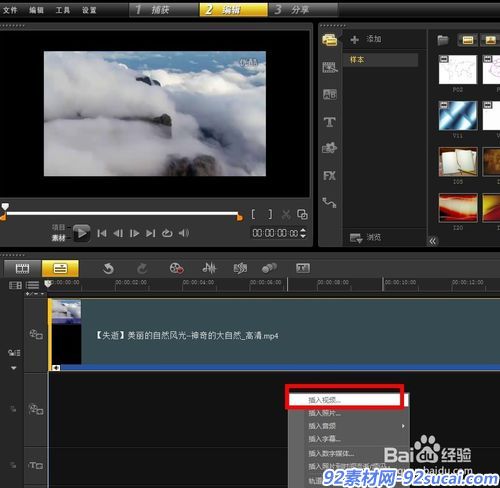Open the Transition library icon
The height and width of the screenshot is (488, 500).
(330, 95)
